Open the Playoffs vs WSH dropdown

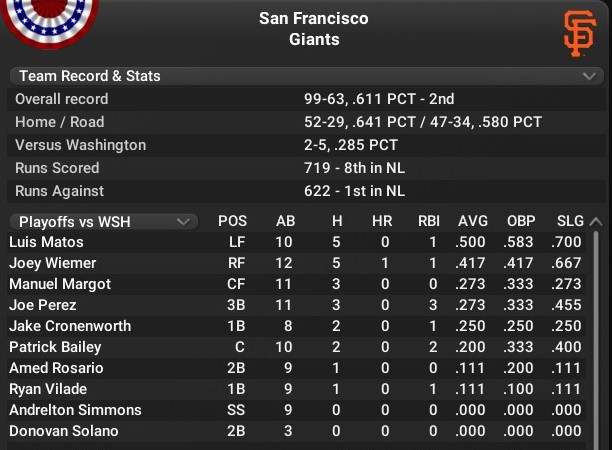[104, 222]
